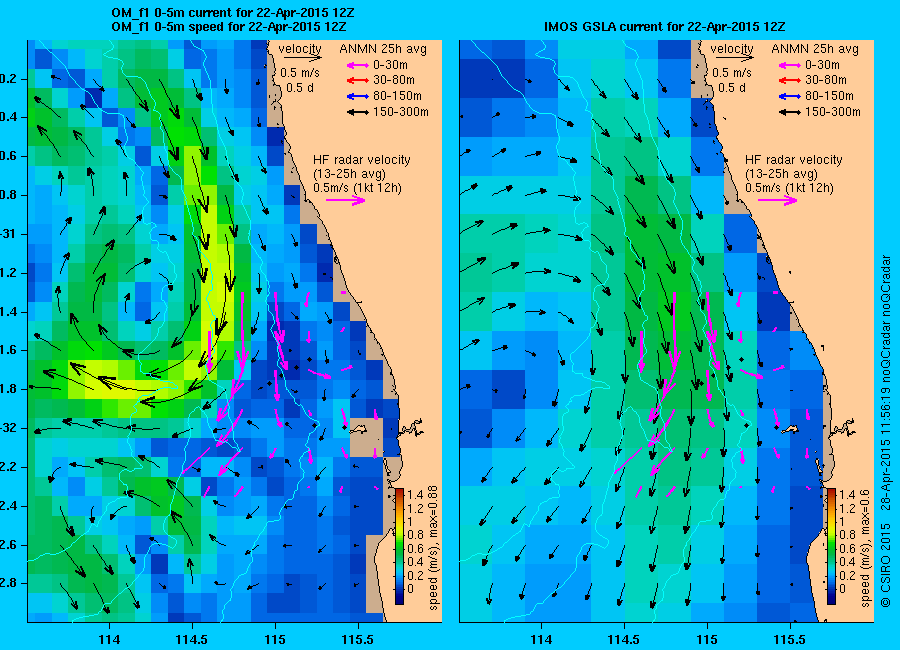Click the velocity scale arrow on right map
Image resolution: width=900 pixels, height=650 pixels.
(x=734, y=58)
